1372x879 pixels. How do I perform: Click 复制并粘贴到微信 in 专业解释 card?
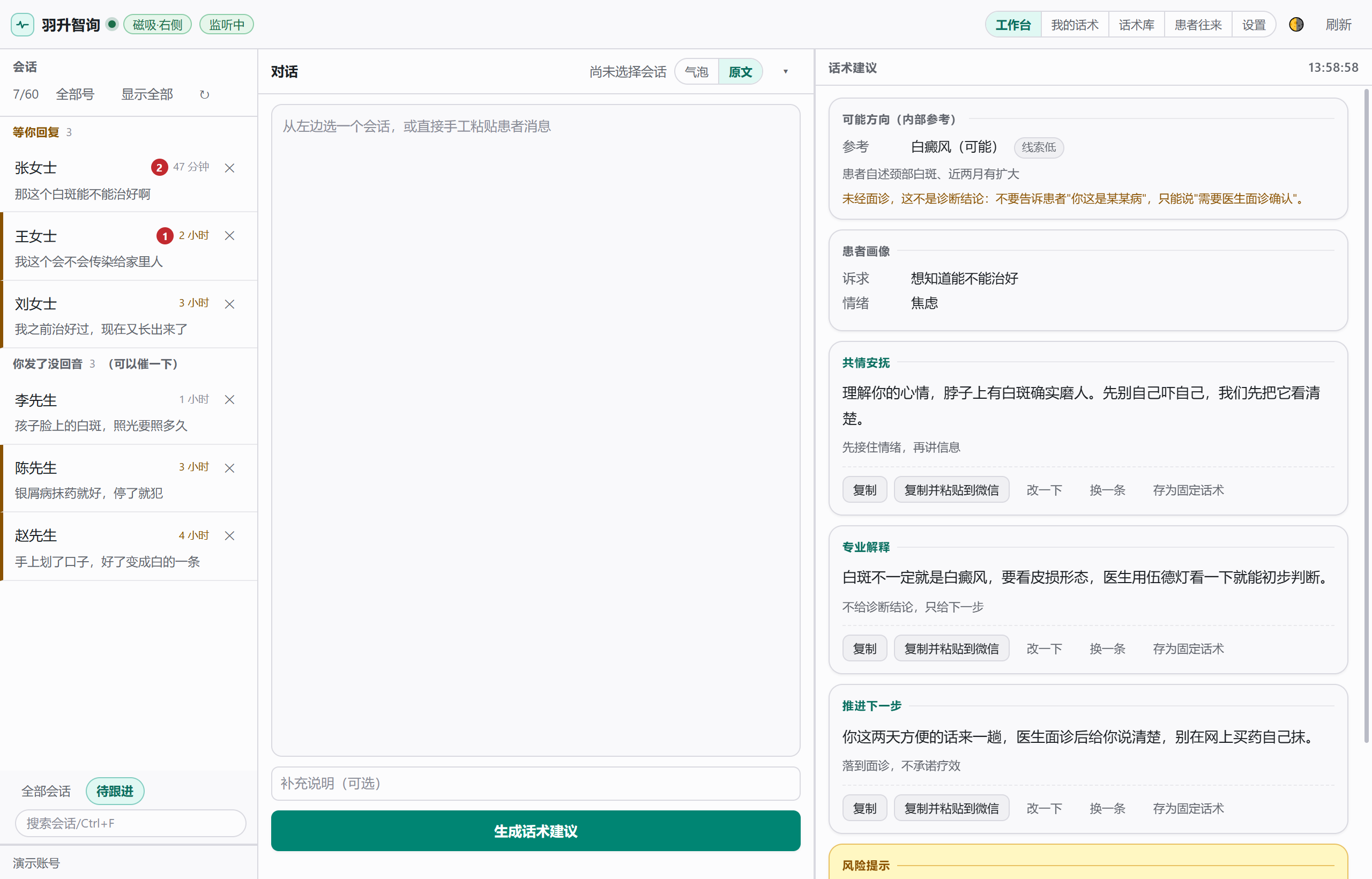click(951, 649)
